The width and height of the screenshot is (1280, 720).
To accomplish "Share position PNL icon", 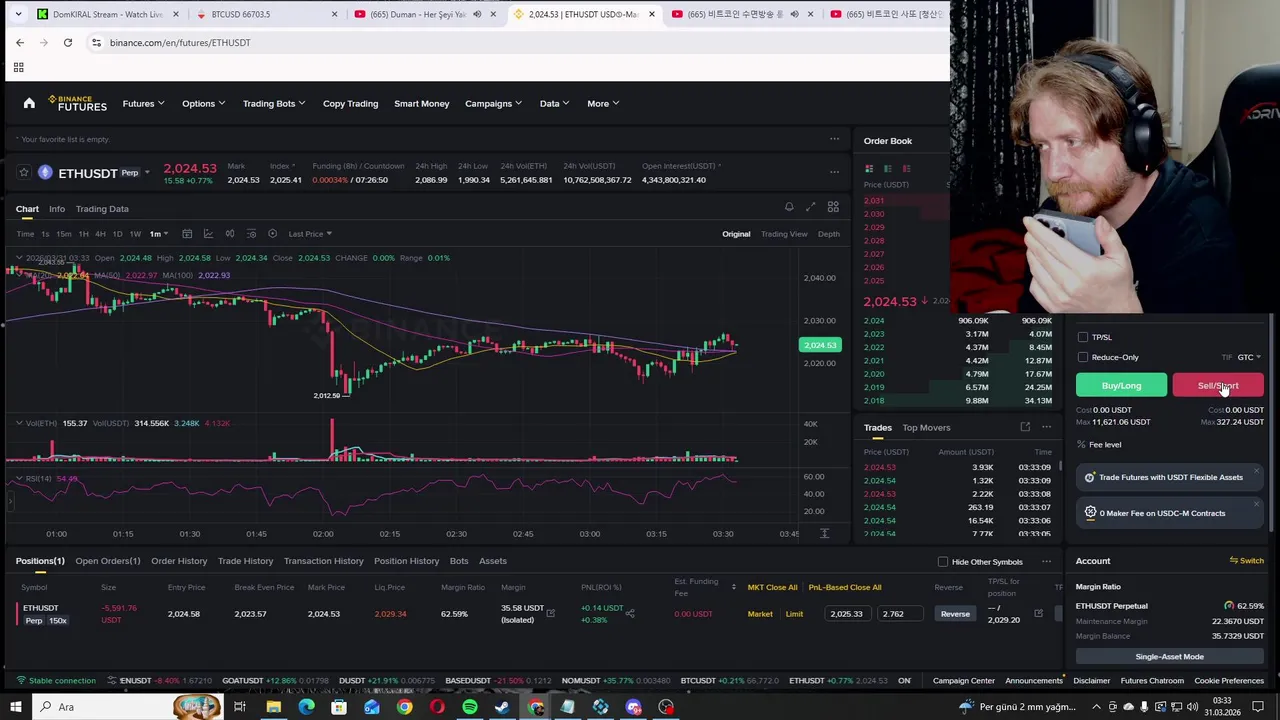I will pos(630,613).
